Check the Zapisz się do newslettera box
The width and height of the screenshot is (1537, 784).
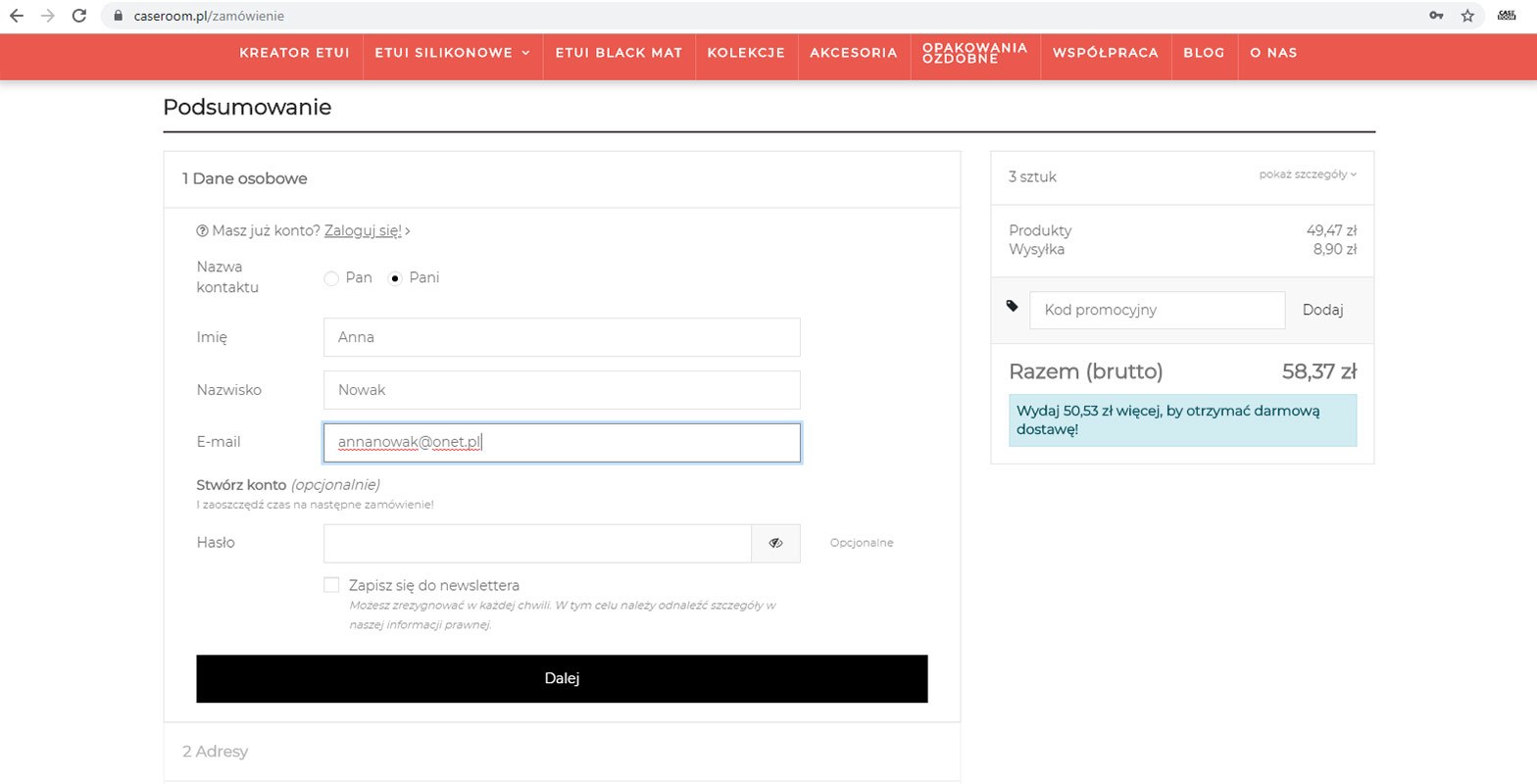tap(331, 585)
